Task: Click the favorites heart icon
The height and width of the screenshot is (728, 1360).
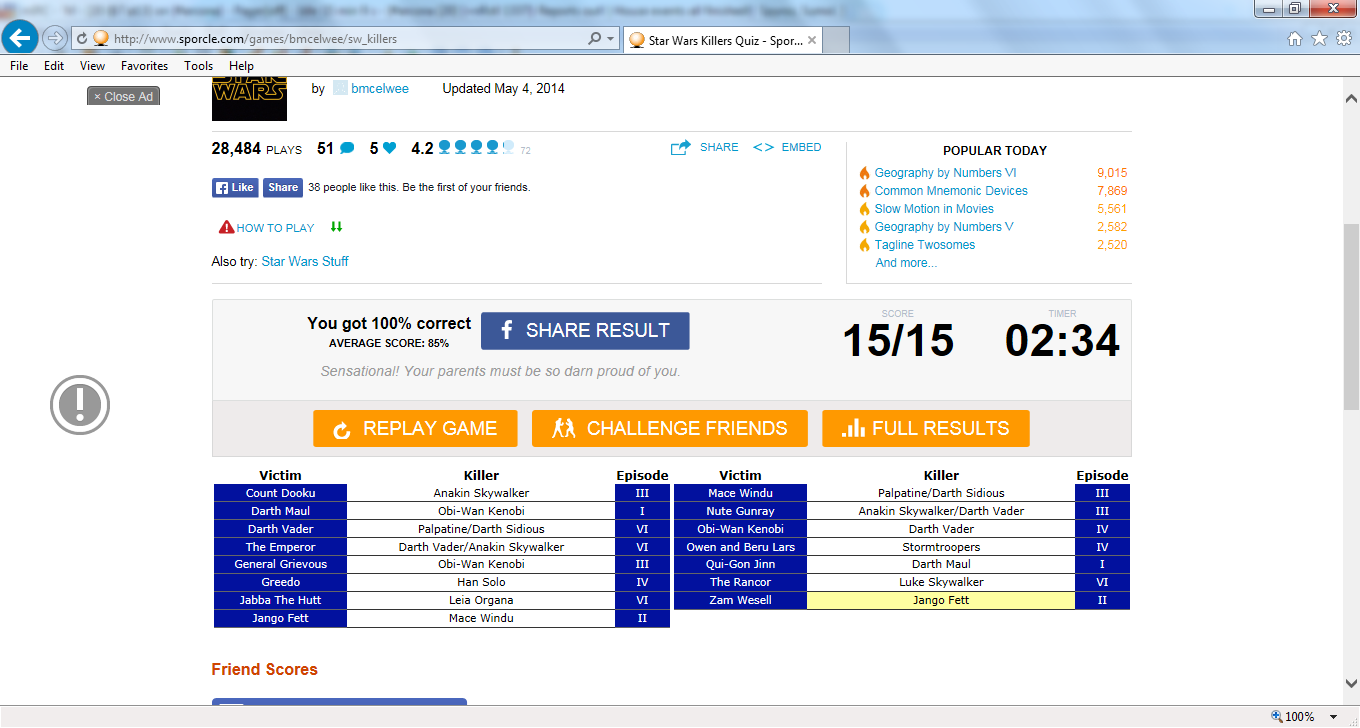Action: pyautogui.click(x=389, y=149)
